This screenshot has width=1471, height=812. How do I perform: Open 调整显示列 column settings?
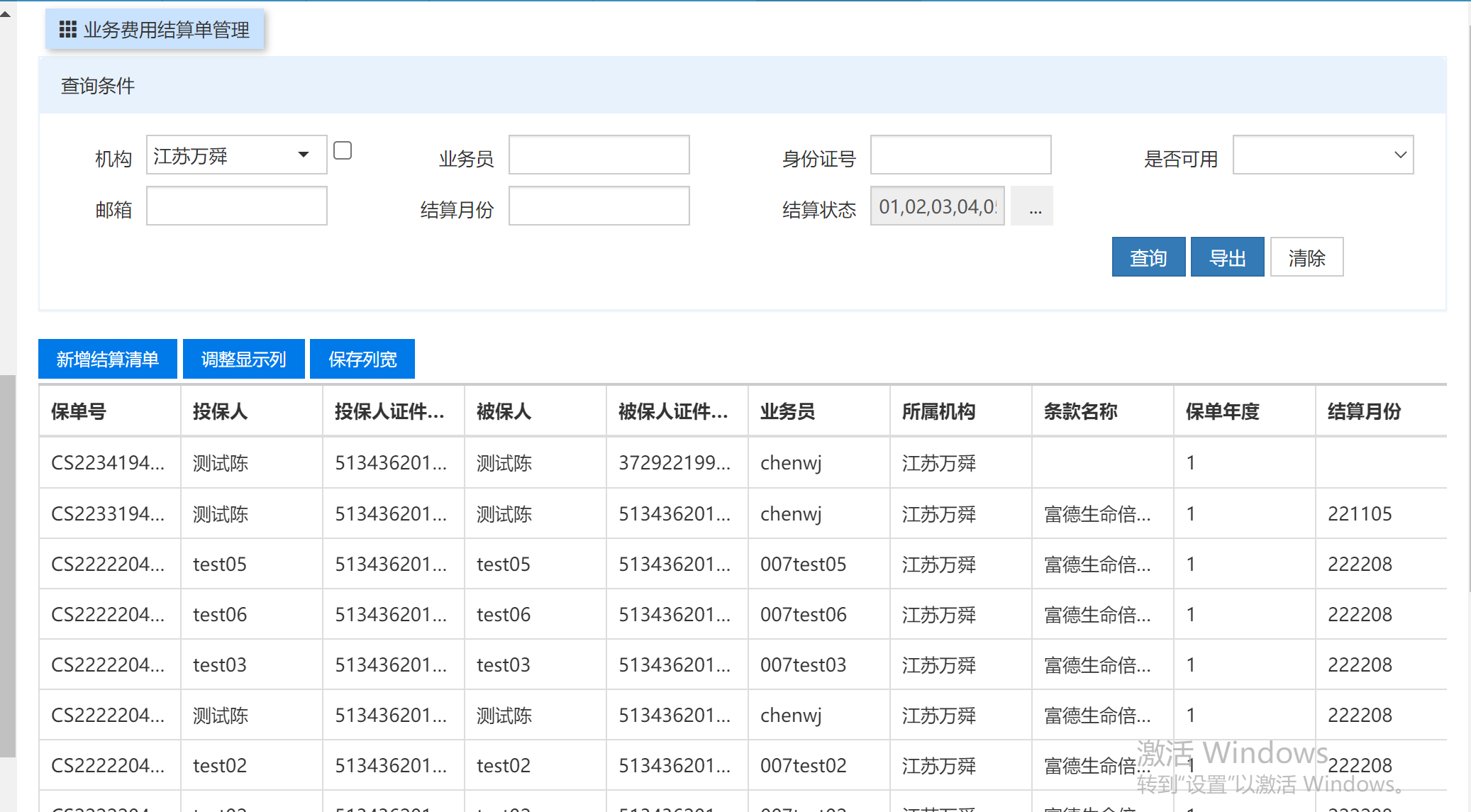click(x=243, y=360)
